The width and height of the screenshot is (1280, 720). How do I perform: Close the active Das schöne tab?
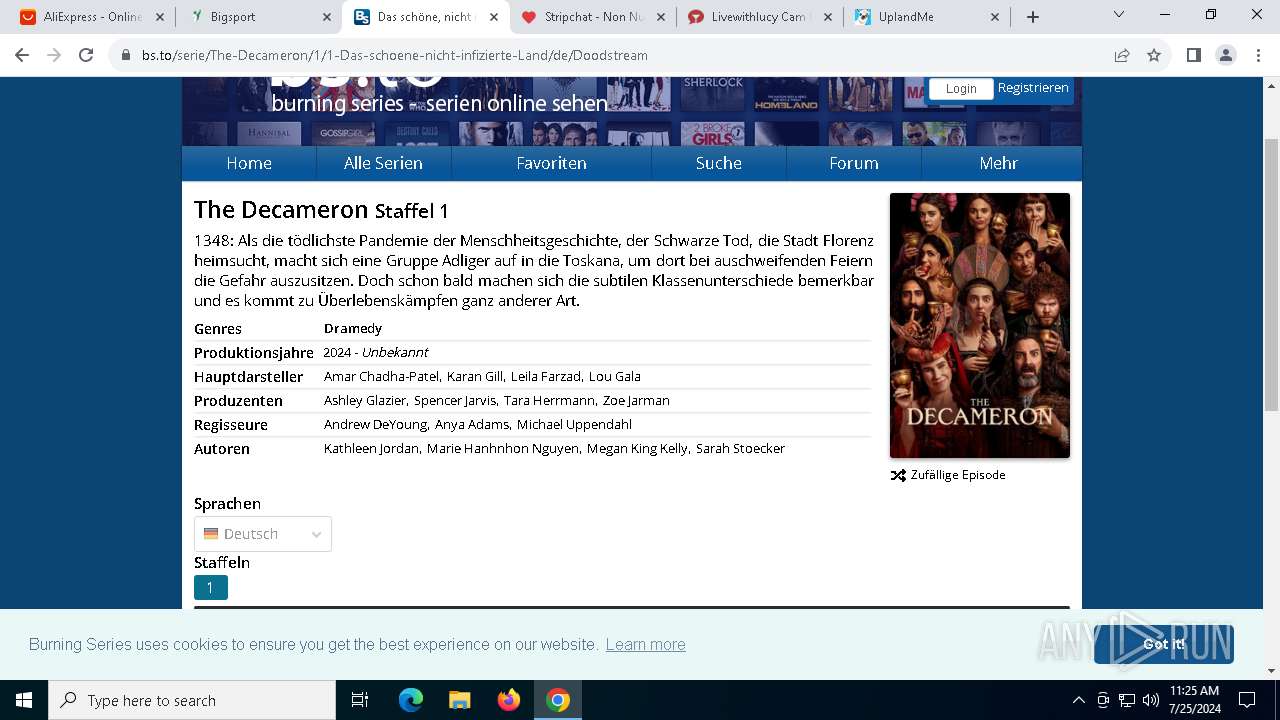[494, 17]
